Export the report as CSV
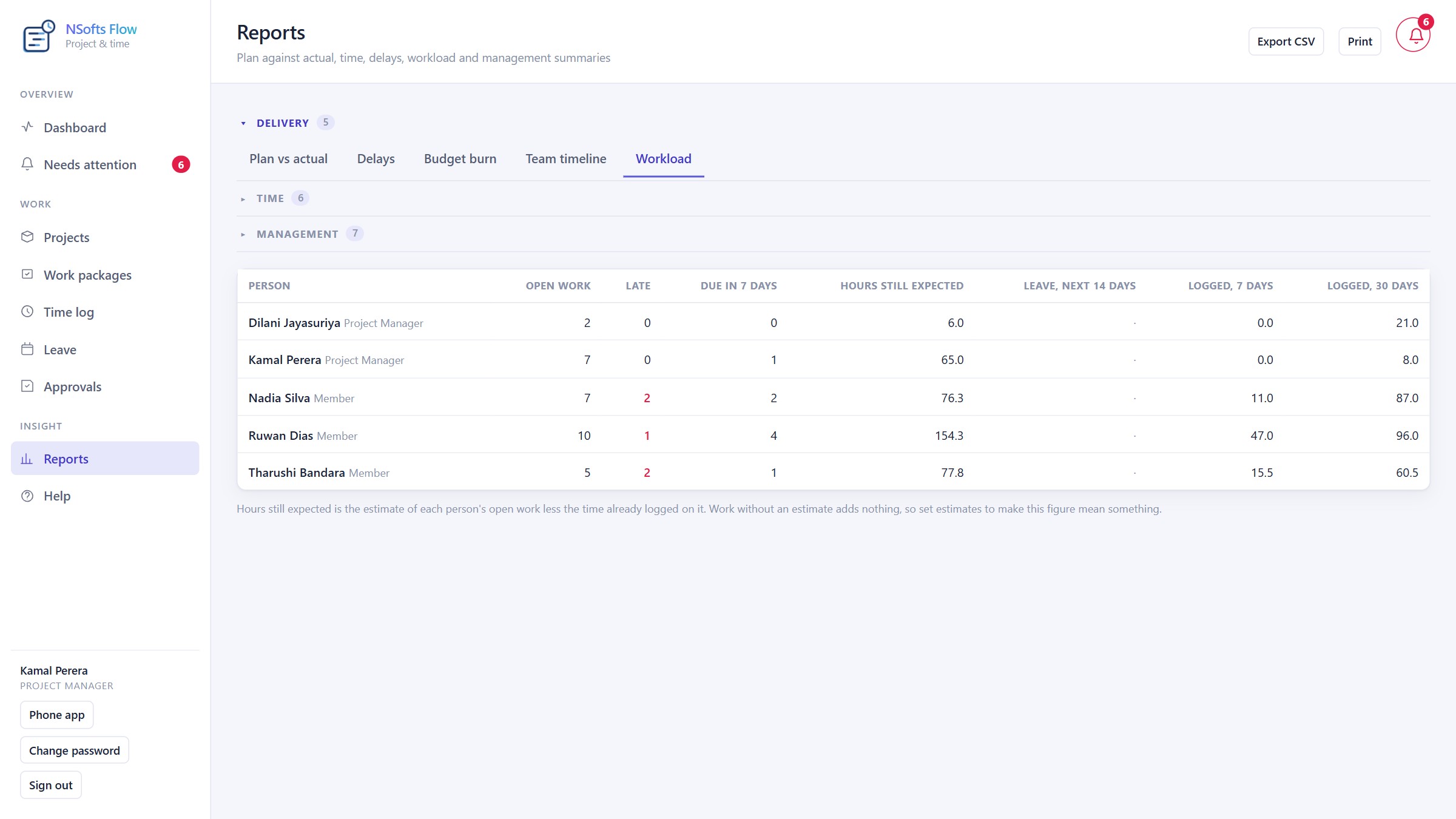 point(1286,41)
